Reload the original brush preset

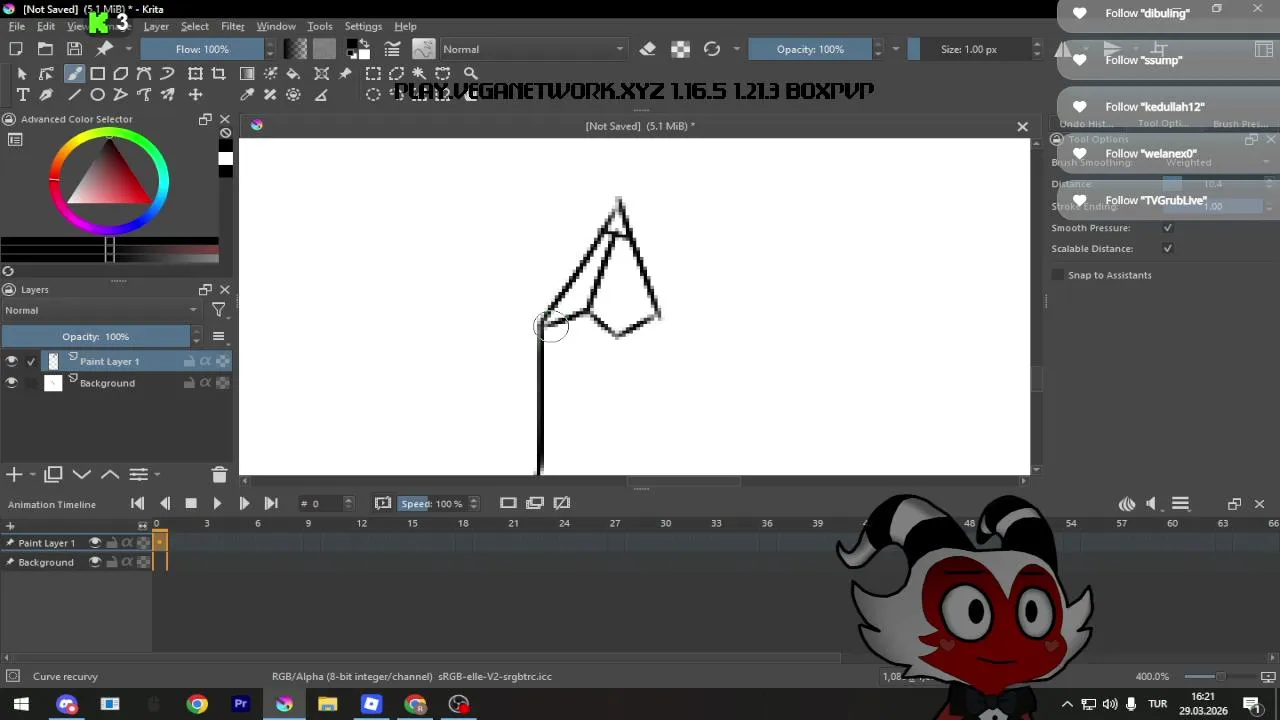click(x=712, y=49)
